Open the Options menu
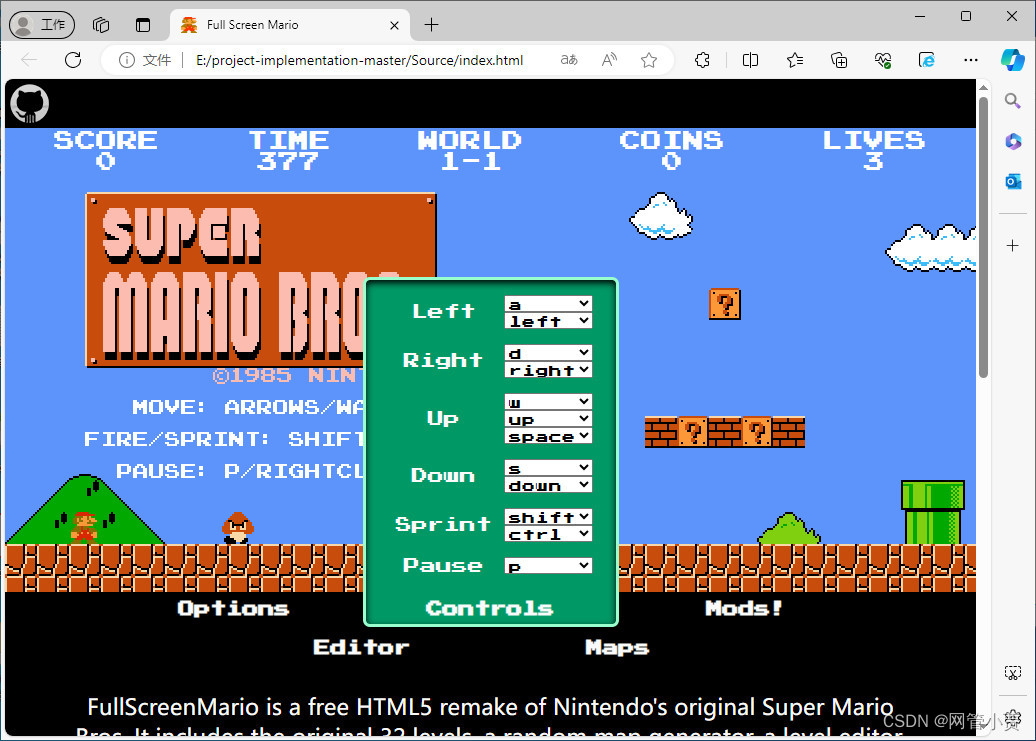The height and width of the screenshot is (741, 1036). coord(233,608)
